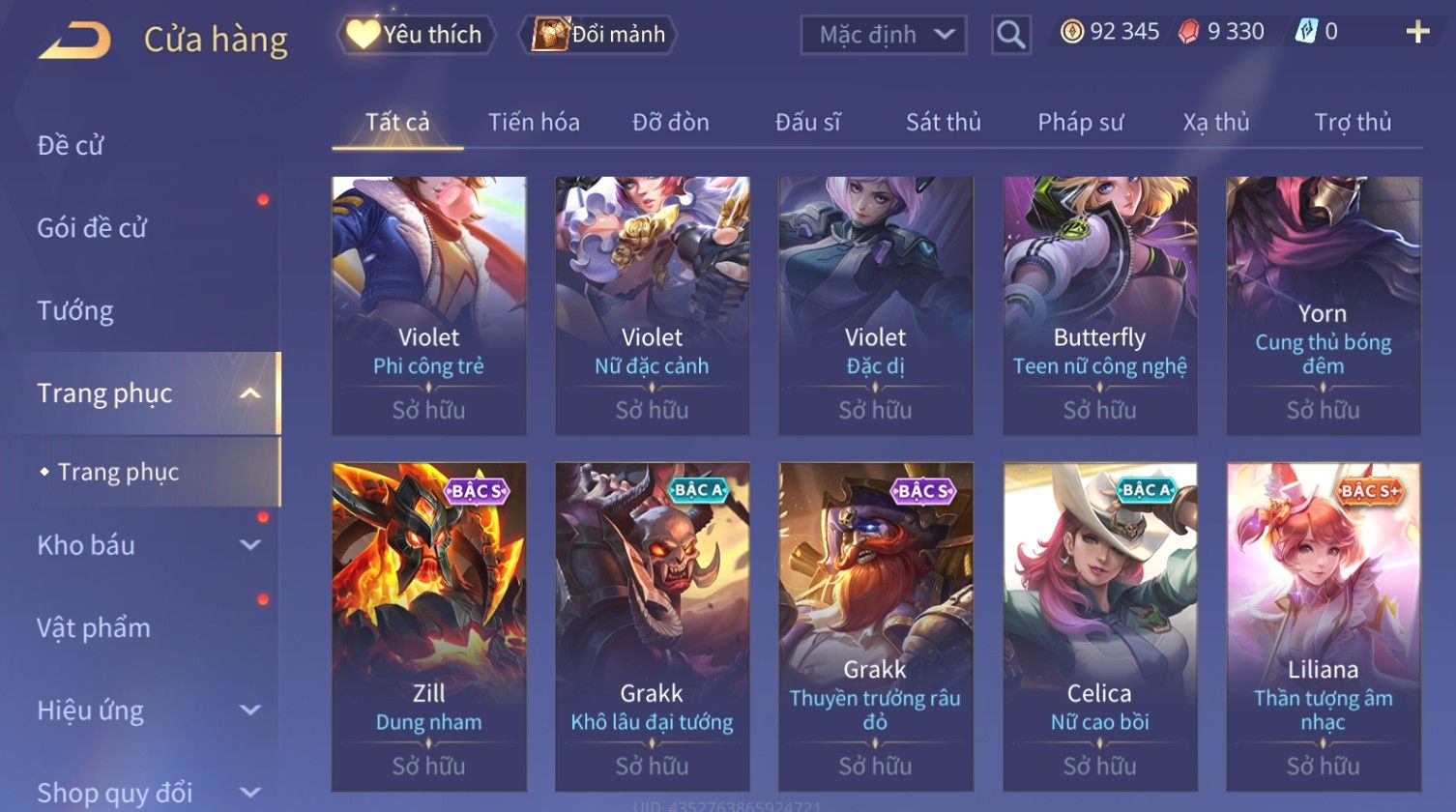Screen dimensions: 1456x812
Task: Select the Tiến hóa tab
Action: click(x=534, y=122)
